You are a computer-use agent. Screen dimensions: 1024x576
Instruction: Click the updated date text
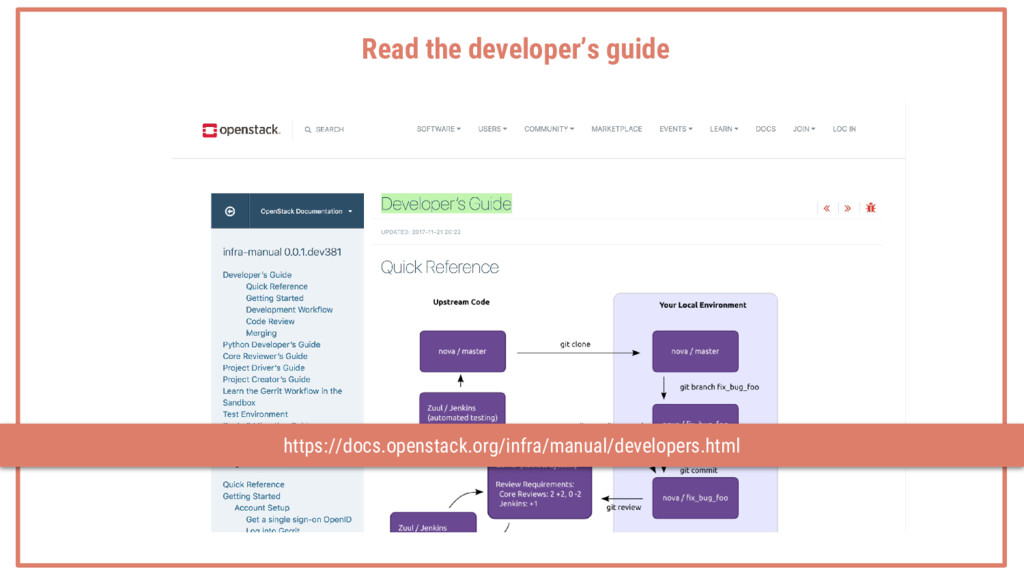pos(421,232)
